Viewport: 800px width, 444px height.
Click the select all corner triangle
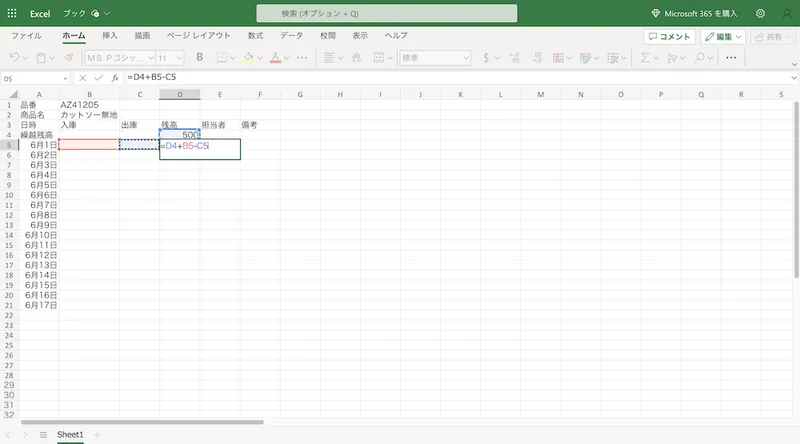(x=14, y=94)
